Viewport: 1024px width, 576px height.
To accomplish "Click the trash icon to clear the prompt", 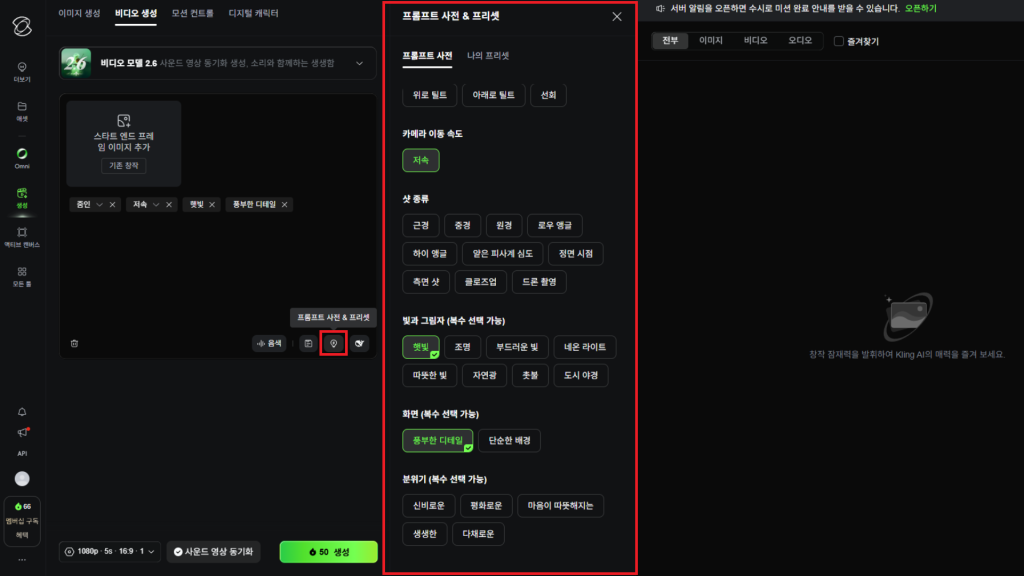I will tap(74, 343).
